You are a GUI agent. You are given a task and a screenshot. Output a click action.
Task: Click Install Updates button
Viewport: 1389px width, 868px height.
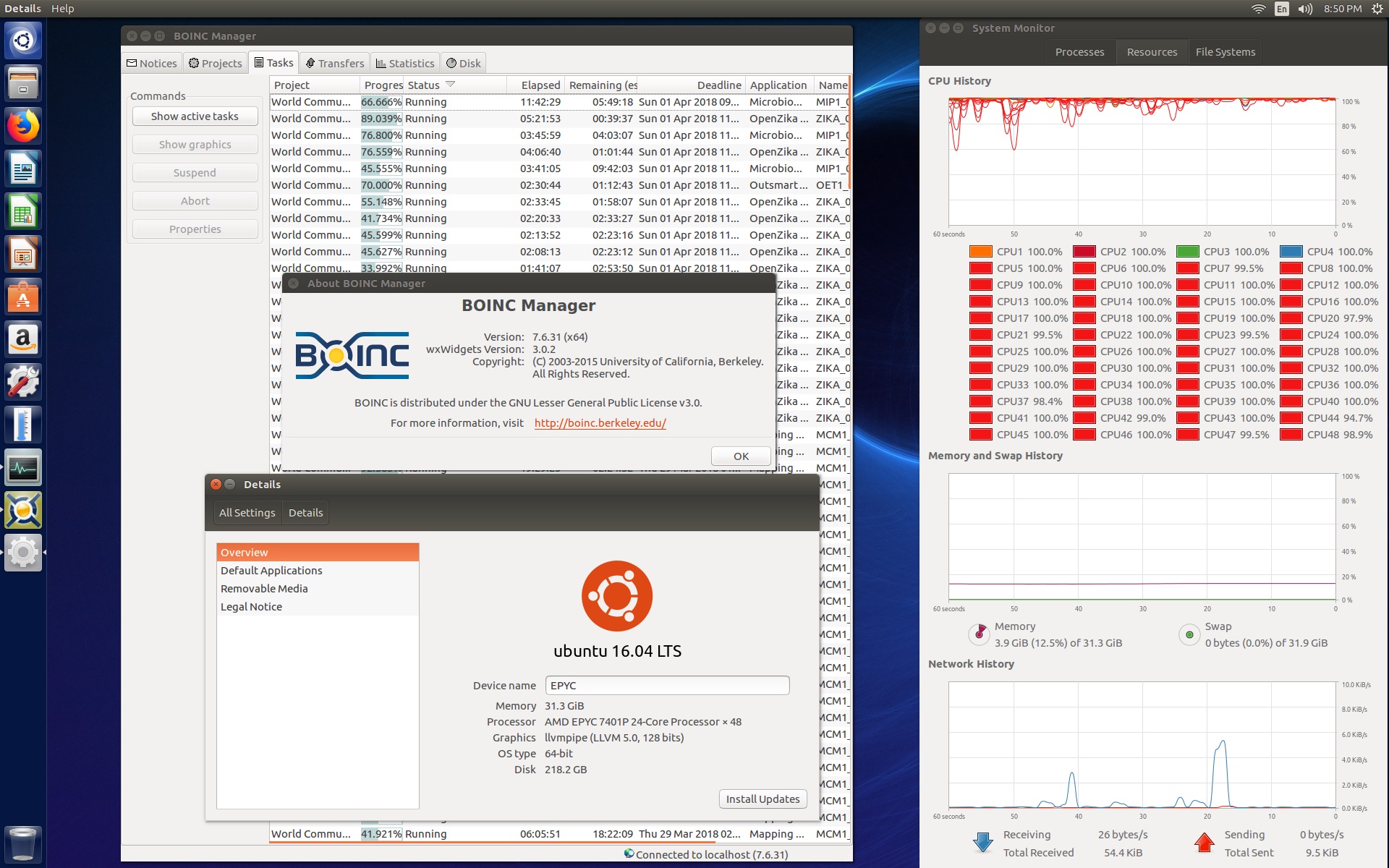(763, 799)
